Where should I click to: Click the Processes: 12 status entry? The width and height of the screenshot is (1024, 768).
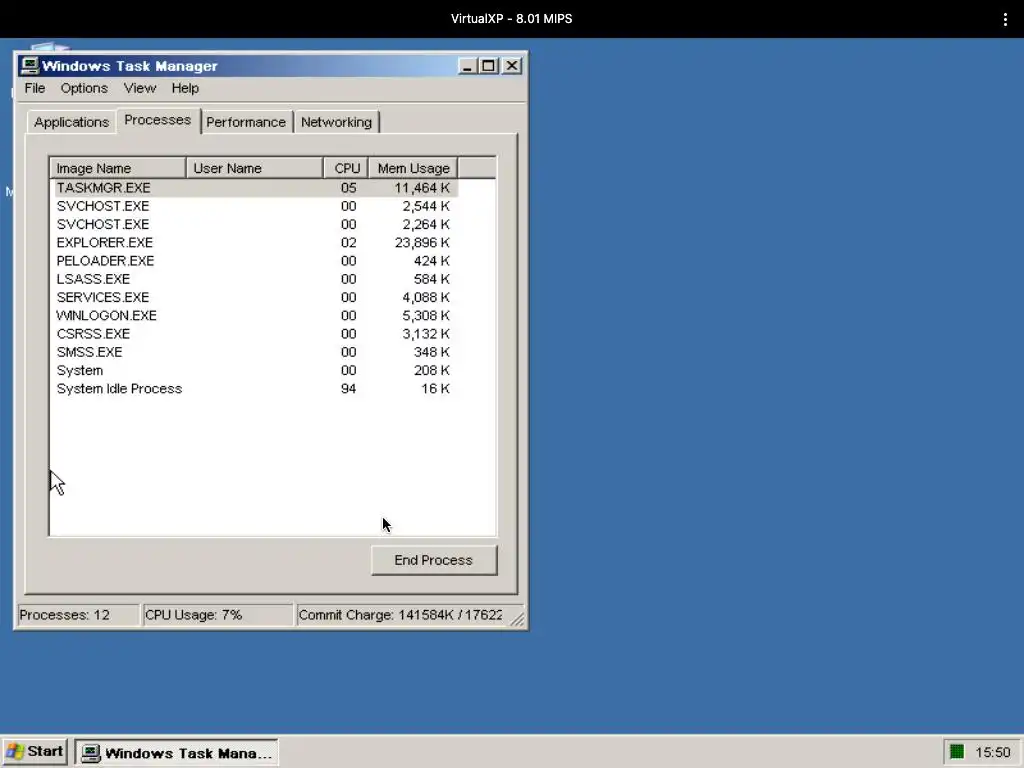[x=78, y=615]
